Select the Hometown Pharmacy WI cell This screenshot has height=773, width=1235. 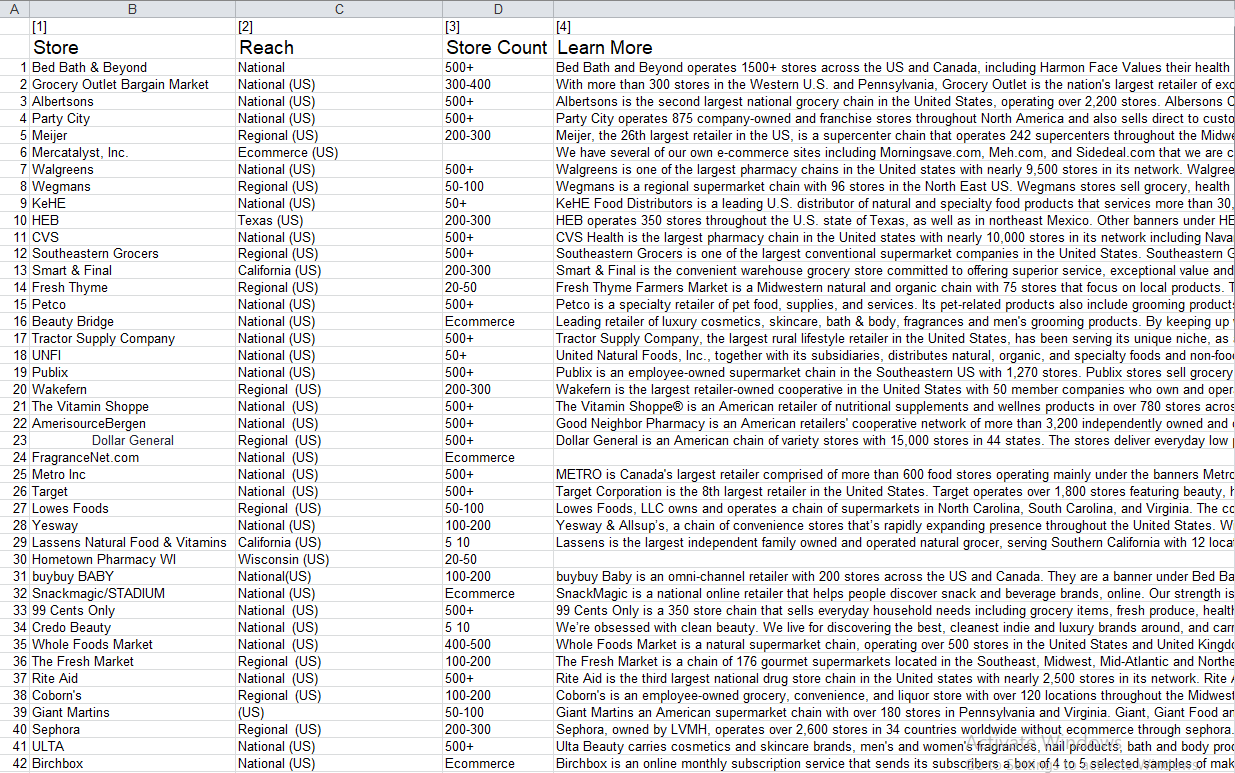tap(132, 560)
